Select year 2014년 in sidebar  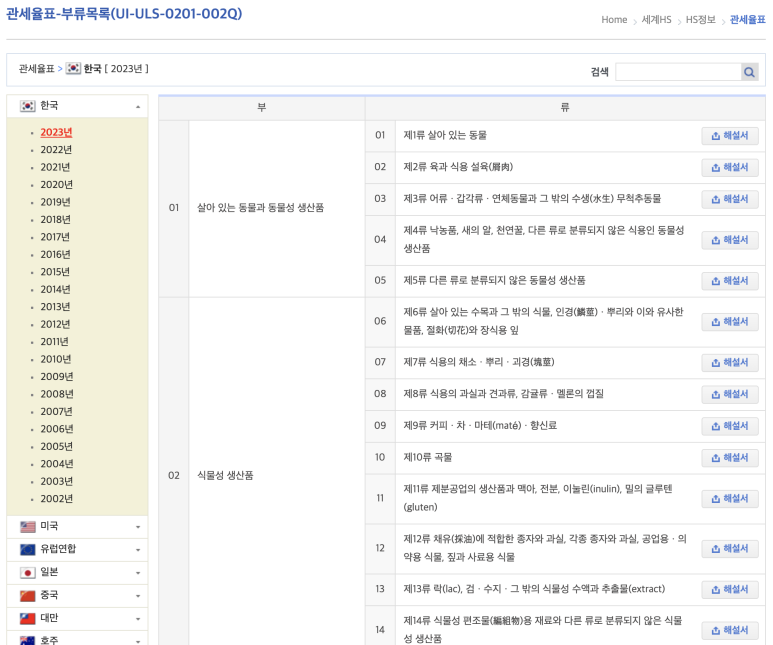click(56, 290)
